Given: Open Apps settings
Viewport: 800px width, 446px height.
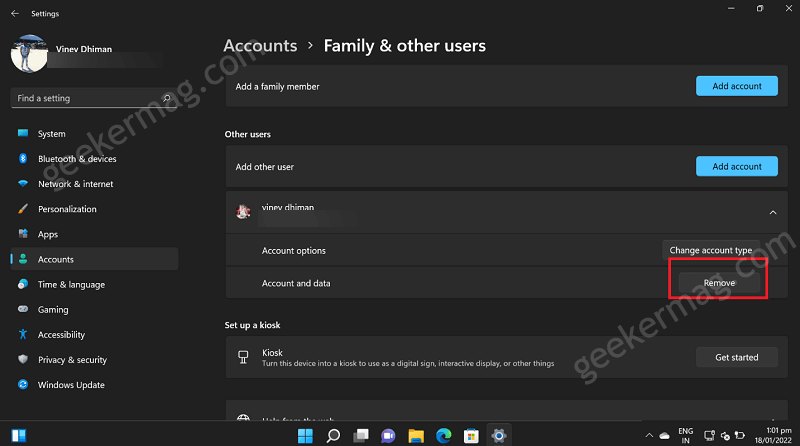Looking at the screenshot, I should pos(94,234).
